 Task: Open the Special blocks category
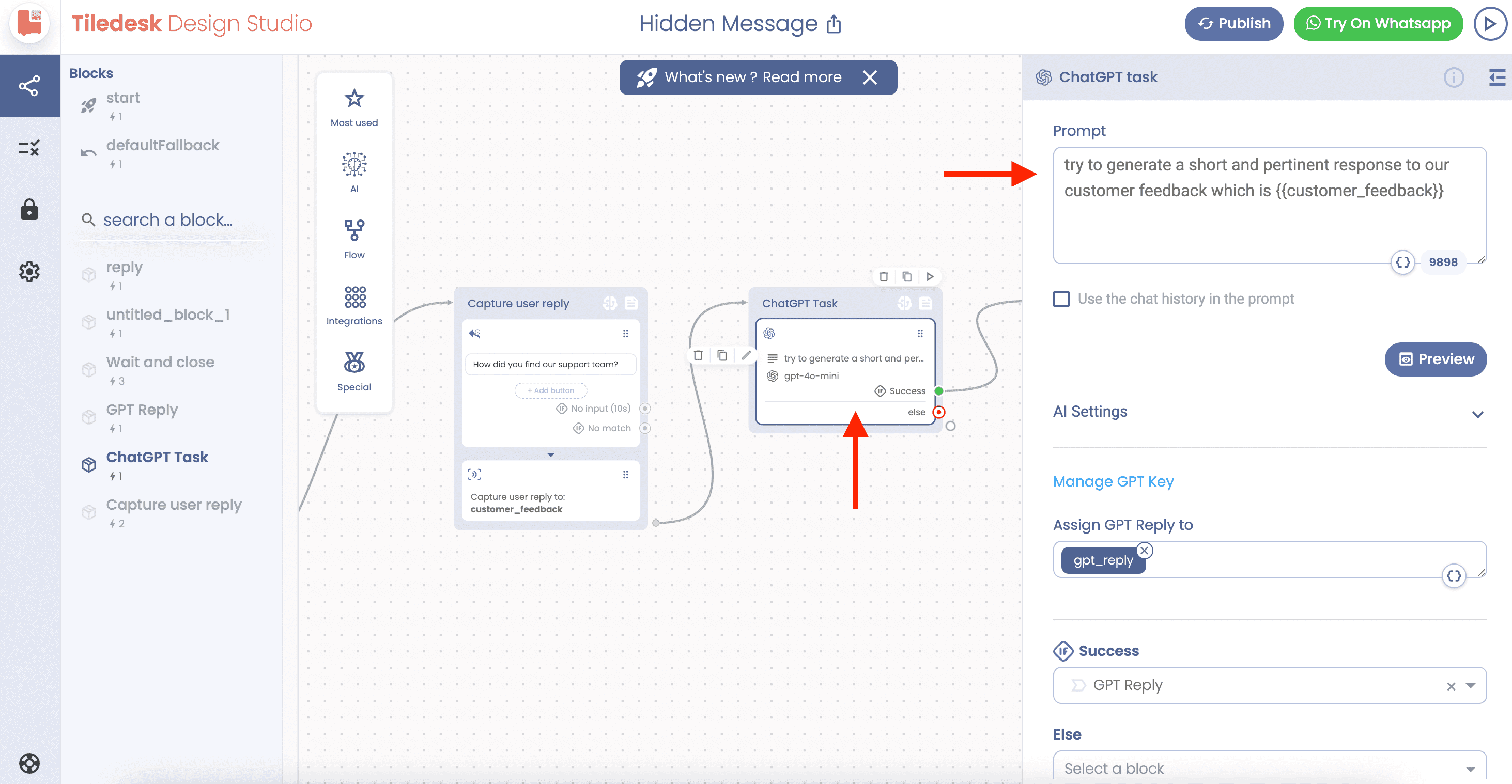coord(354,372)
